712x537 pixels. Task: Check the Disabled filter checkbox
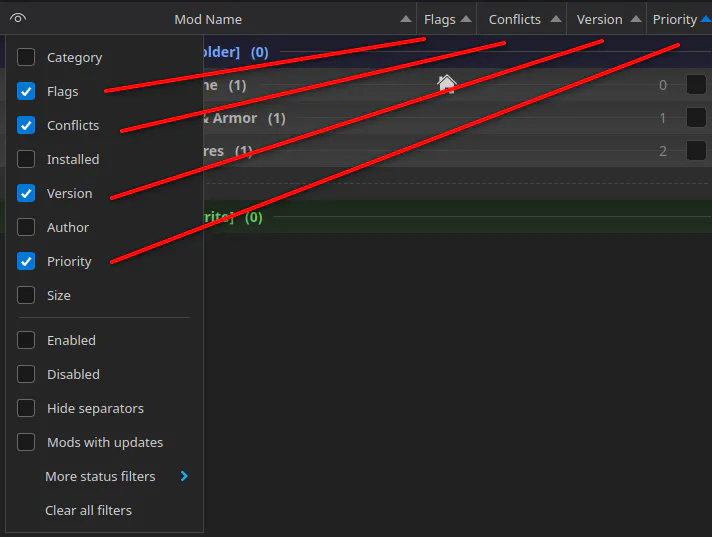26,374
